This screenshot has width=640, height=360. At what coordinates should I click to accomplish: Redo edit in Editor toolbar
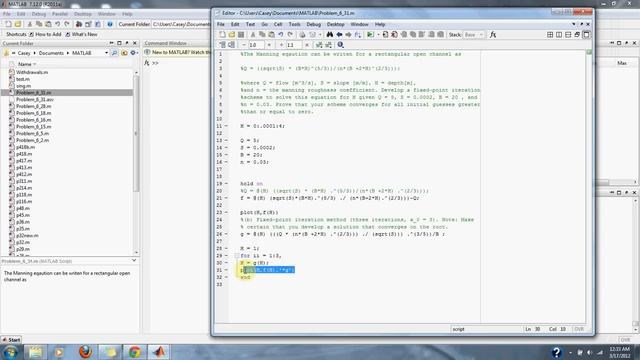point(290,35)
